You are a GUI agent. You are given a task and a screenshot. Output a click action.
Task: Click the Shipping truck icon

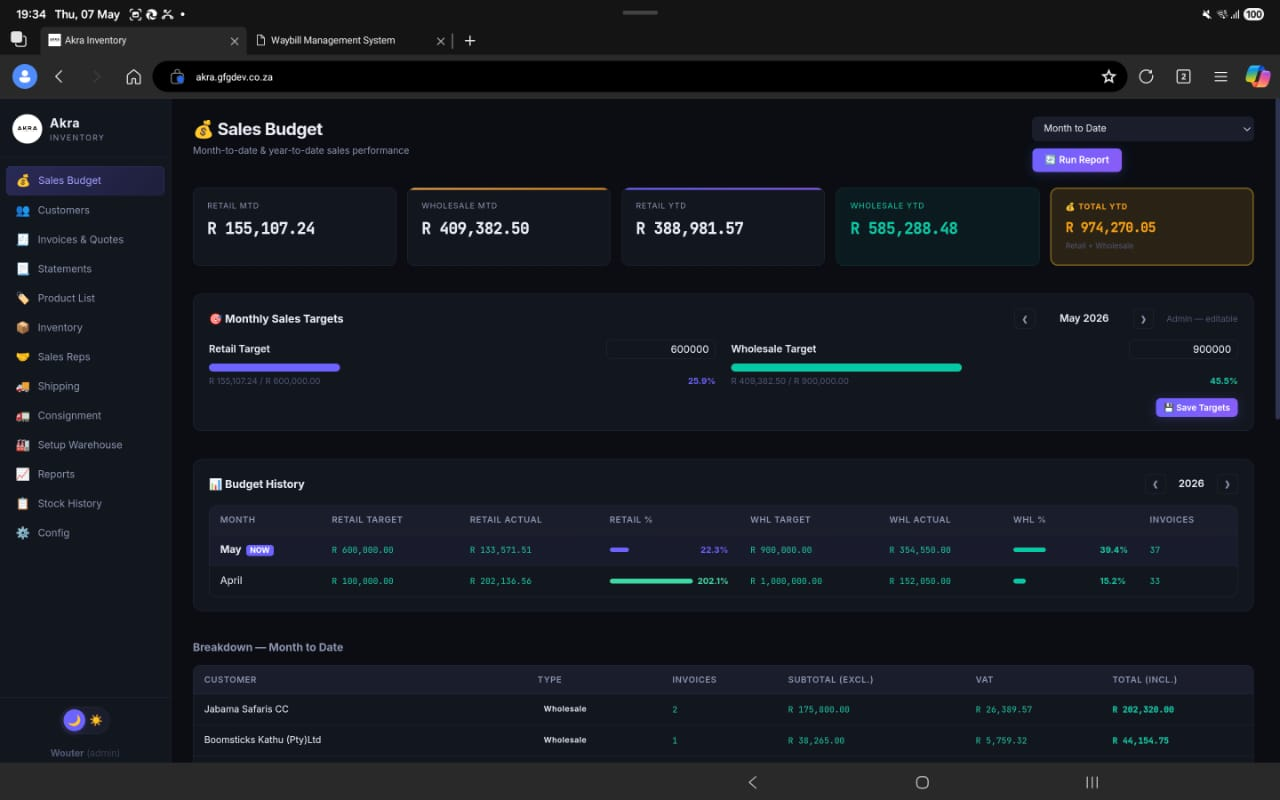[23, 386]
